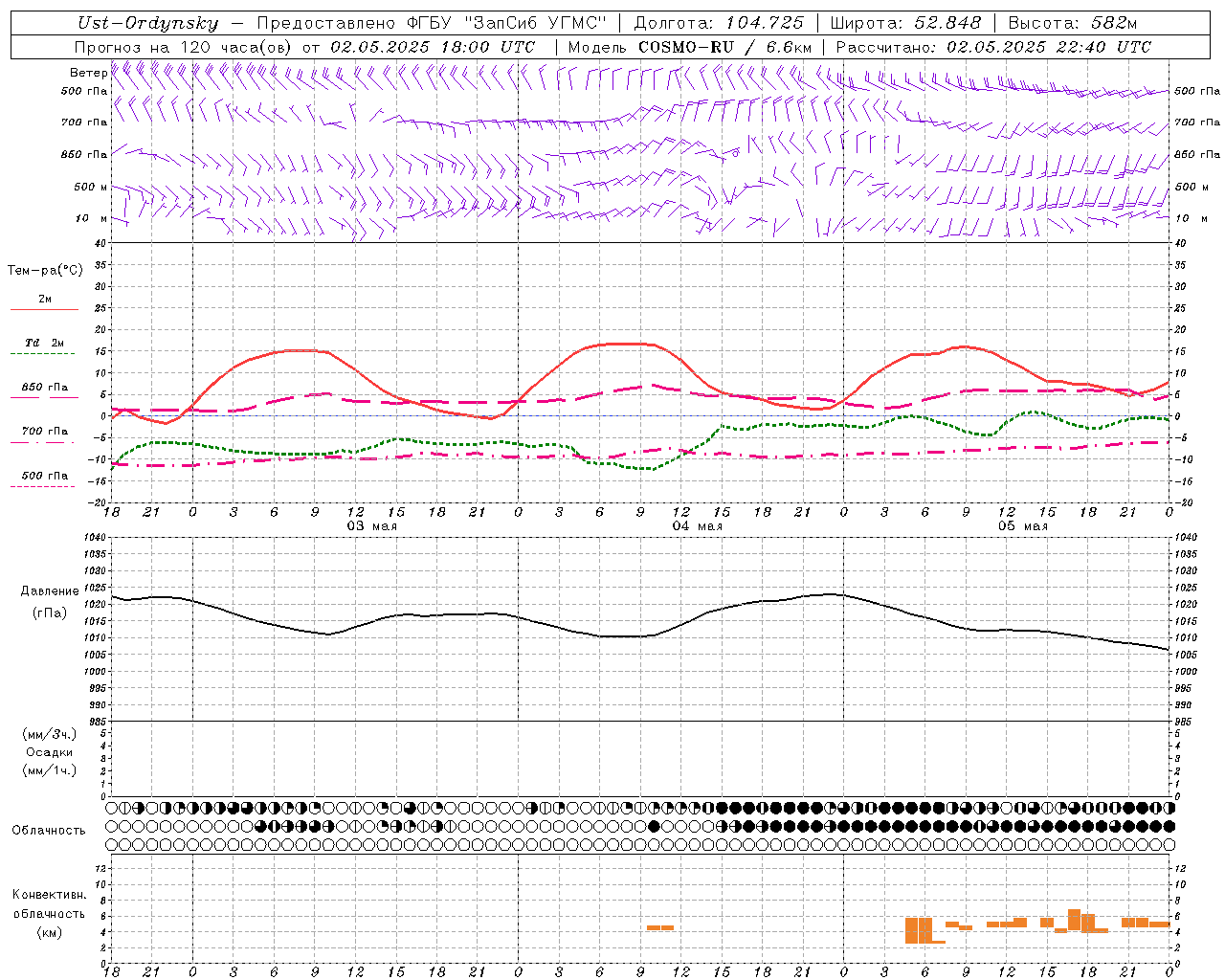Click the Давление pressure panel label

[50, 590]
